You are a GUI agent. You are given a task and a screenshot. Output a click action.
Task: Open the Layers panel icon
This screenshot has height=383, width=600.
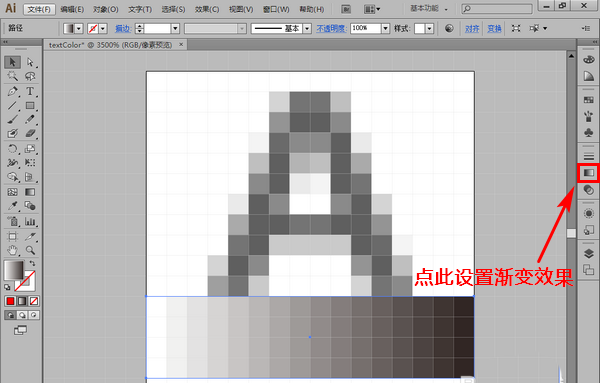pos(589,253)
